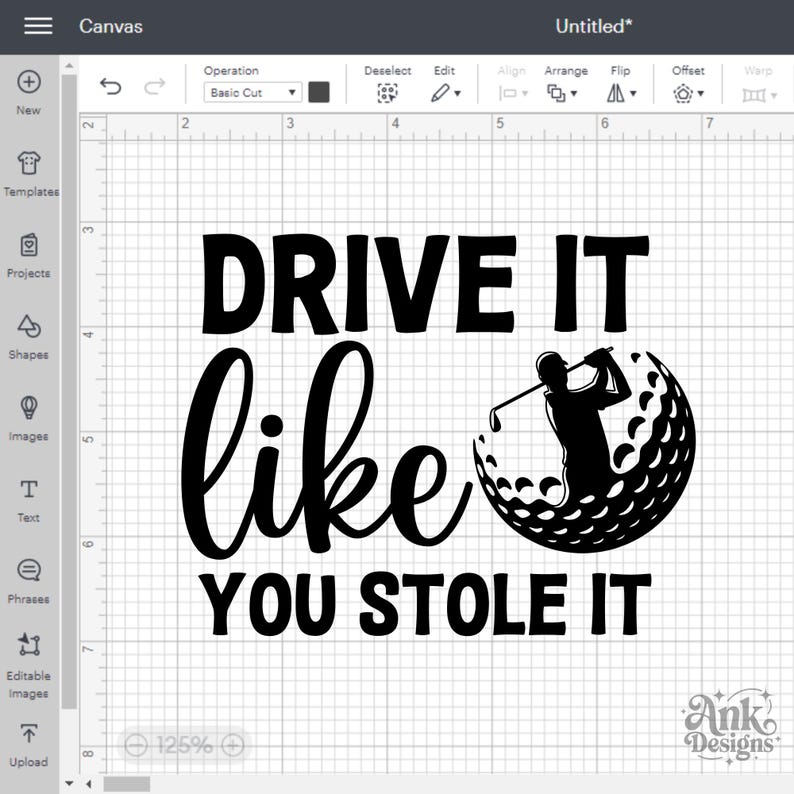Viewport: 794px width, 794px height.
Task: Select the script 'like' lettering
Action: [327, 450]
